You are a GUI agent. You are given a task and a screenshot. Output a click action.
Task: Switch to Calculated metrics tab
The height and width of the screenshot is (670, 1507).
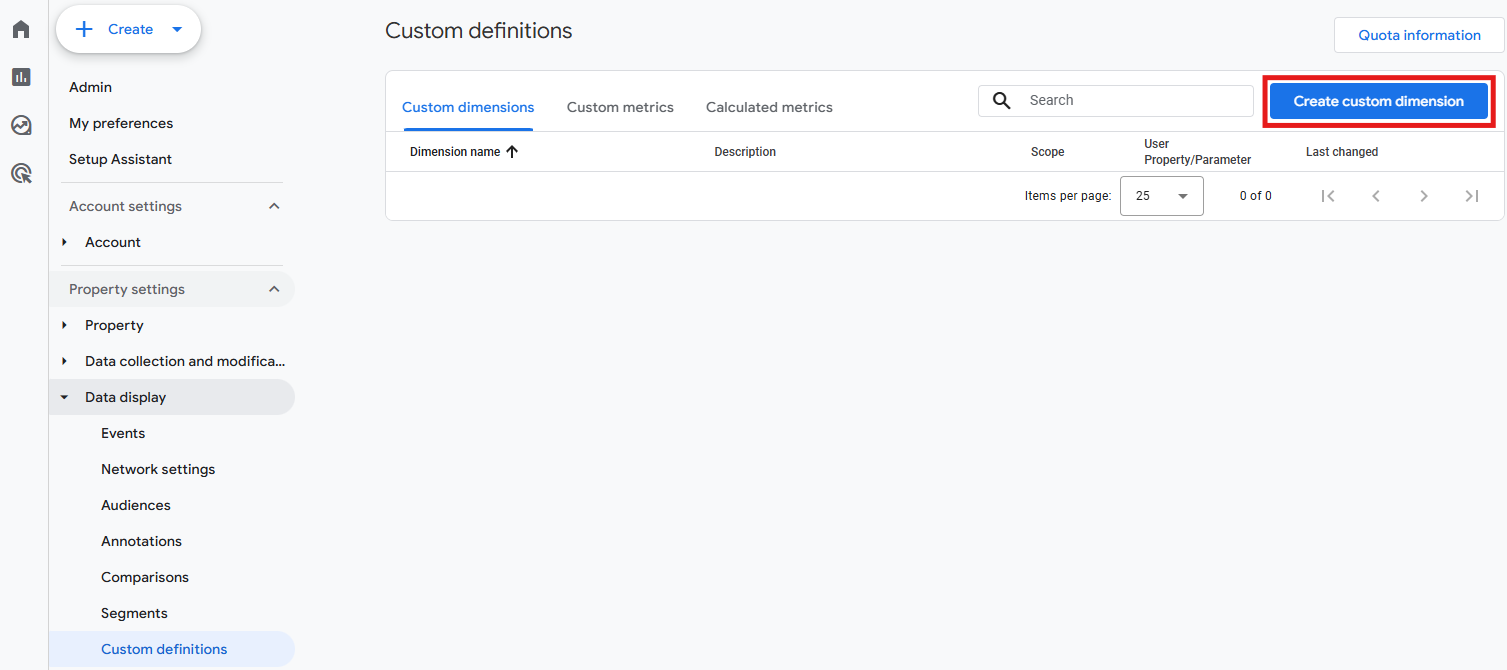pyautogui.click(x=769, y=107)
